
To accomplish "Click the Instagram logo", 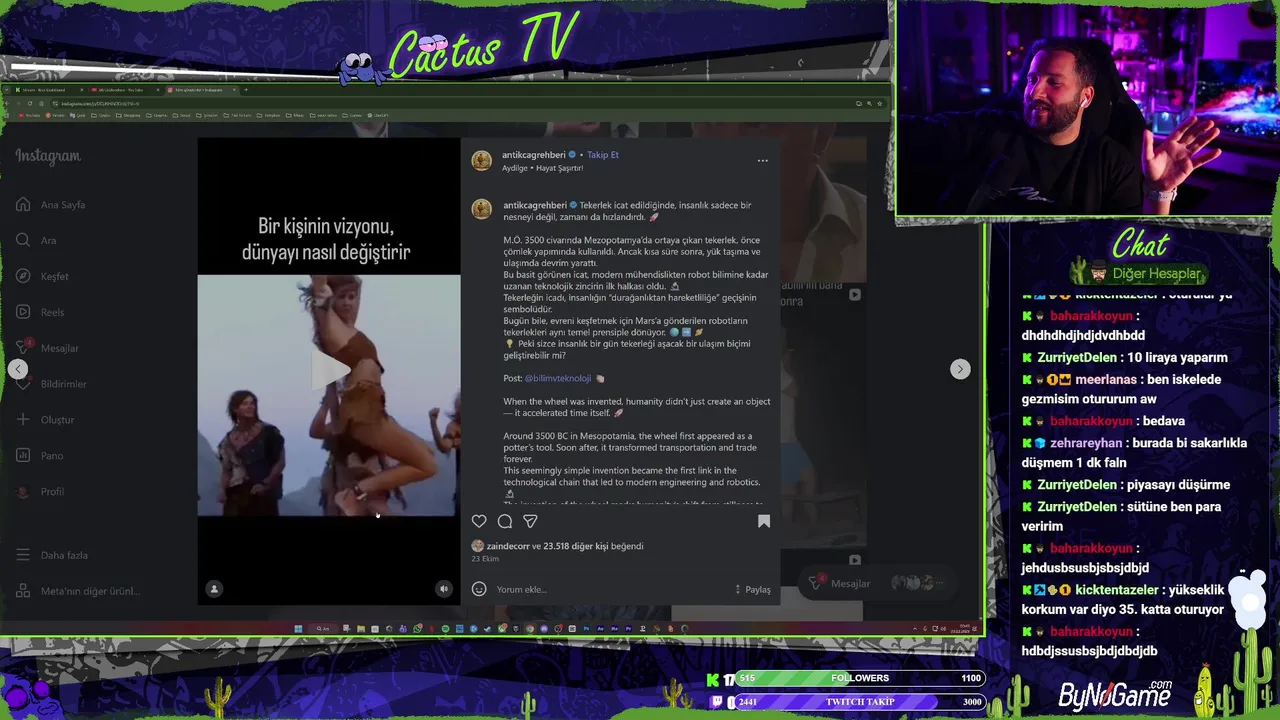I will click(48, 156).
